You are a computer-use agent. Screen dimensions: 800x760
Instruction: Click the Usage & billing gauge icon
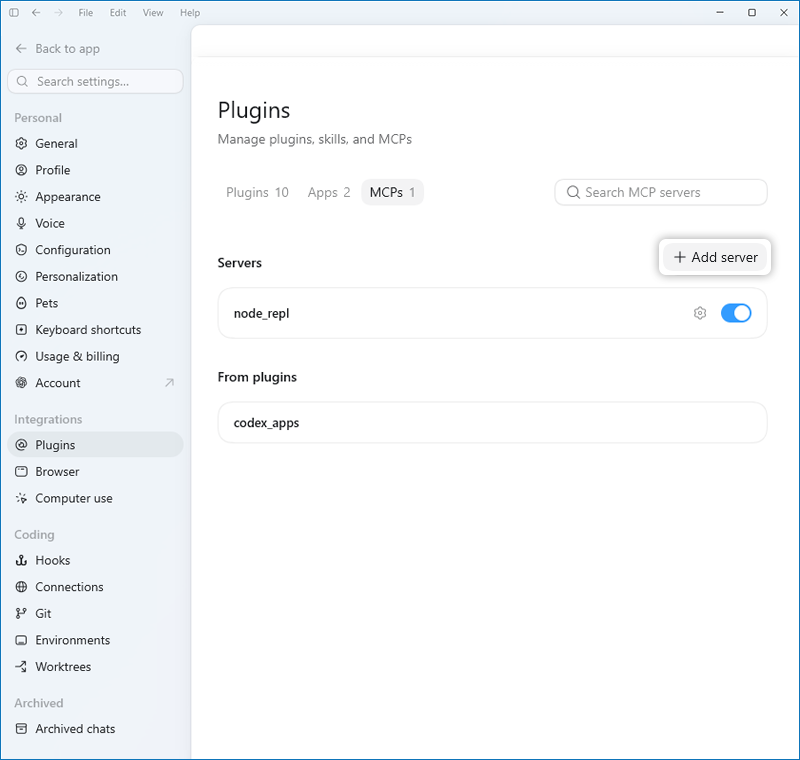coord(21,356)
